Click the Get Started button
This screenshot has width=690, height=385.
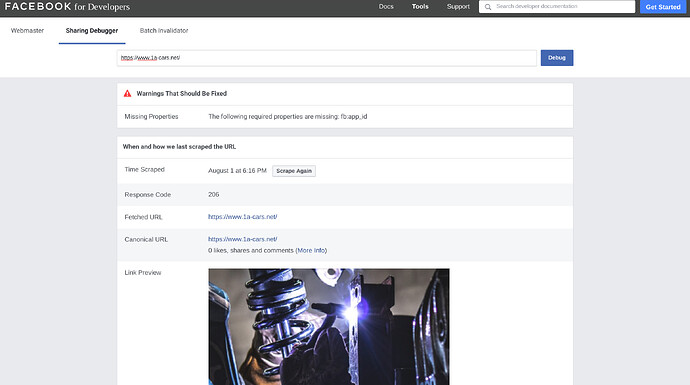[x=663, y=7]
